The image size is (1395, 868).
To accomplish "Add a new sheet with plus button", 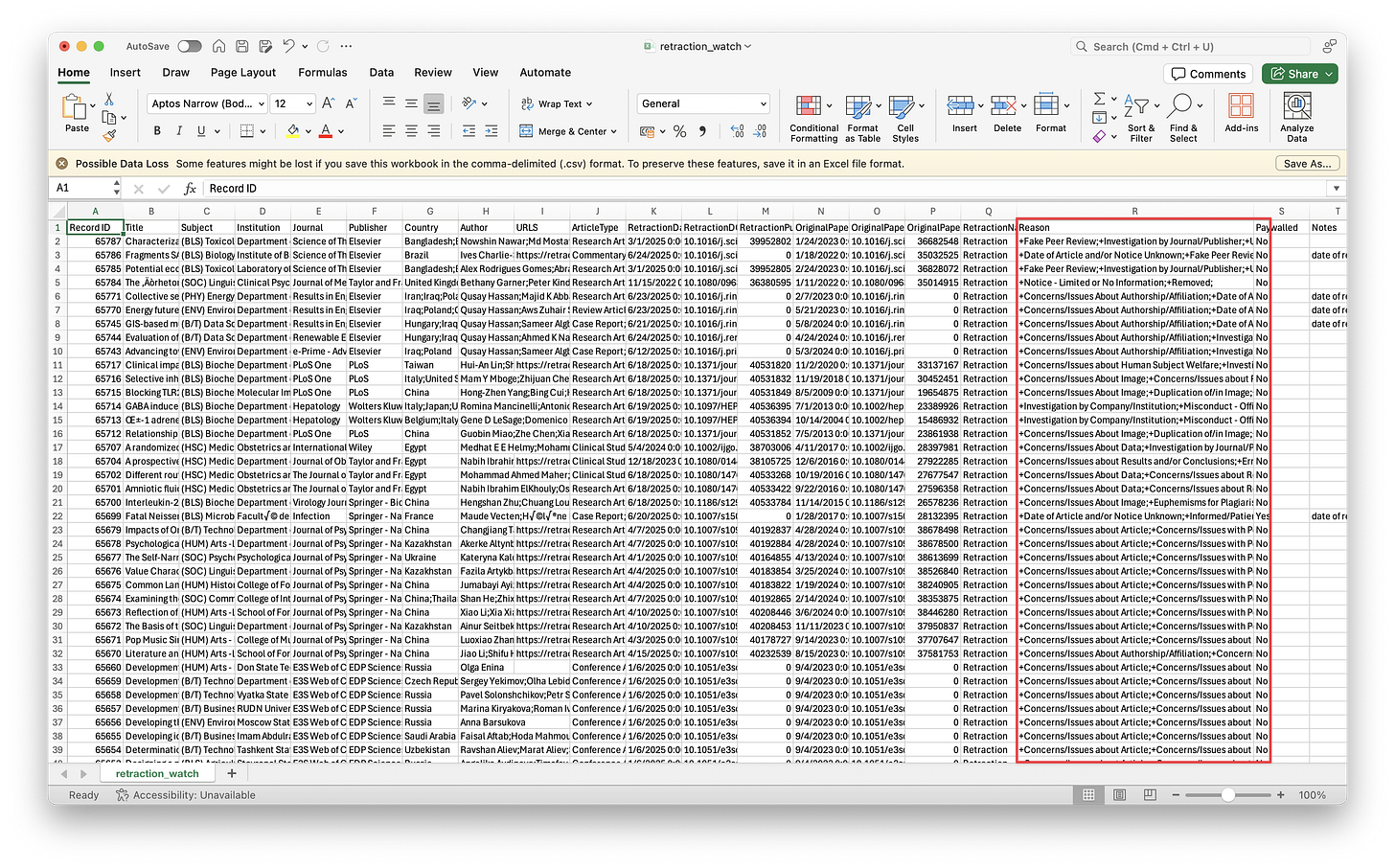I will [231, 773].
